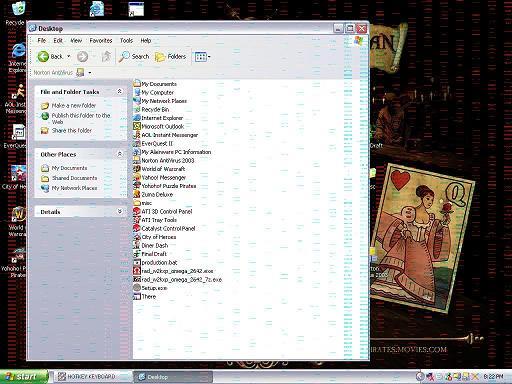512x384 pixels.
Task: Select the There shortcut
Action: coord(145,296)
